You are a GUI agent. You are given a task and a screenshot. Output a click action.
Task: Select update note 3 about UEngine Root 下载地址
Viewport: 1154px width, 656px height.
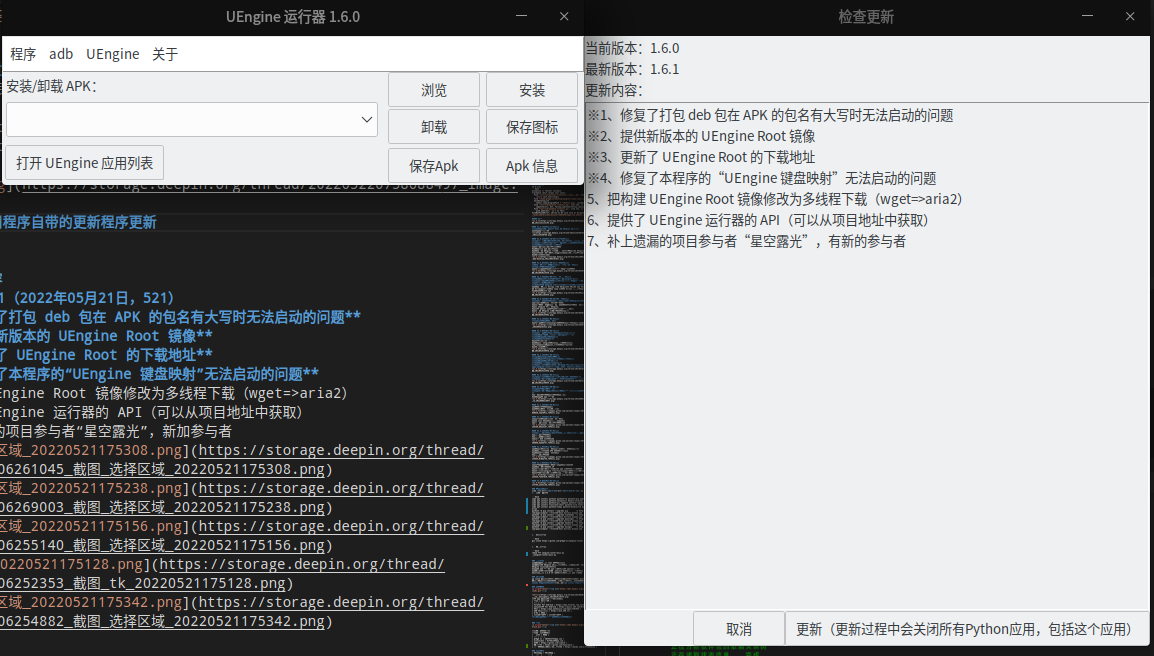click(701, 158)
